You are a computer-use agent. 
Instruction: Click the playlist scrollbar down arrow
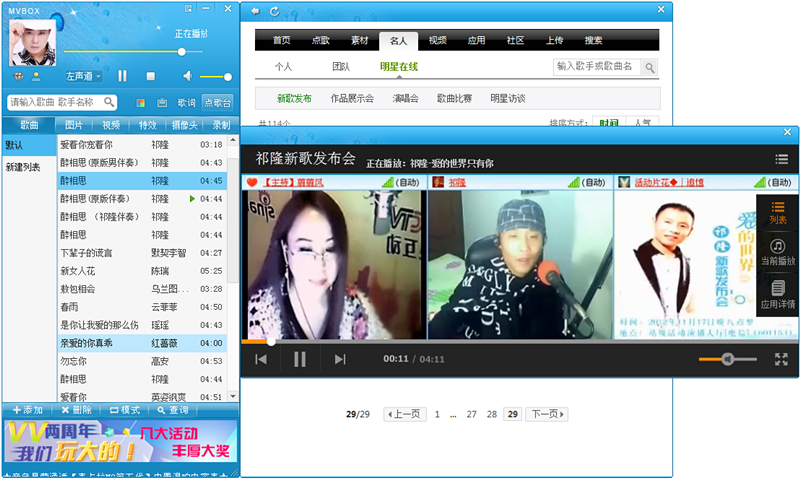click(x=233, y=396)
